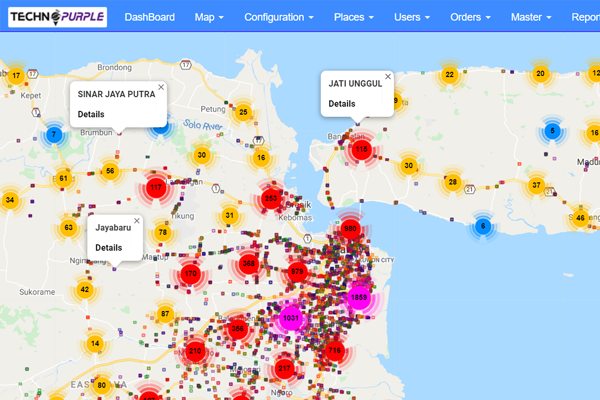Click the red 716 cluster marker
600x400 pixels.
click(334, 350)
